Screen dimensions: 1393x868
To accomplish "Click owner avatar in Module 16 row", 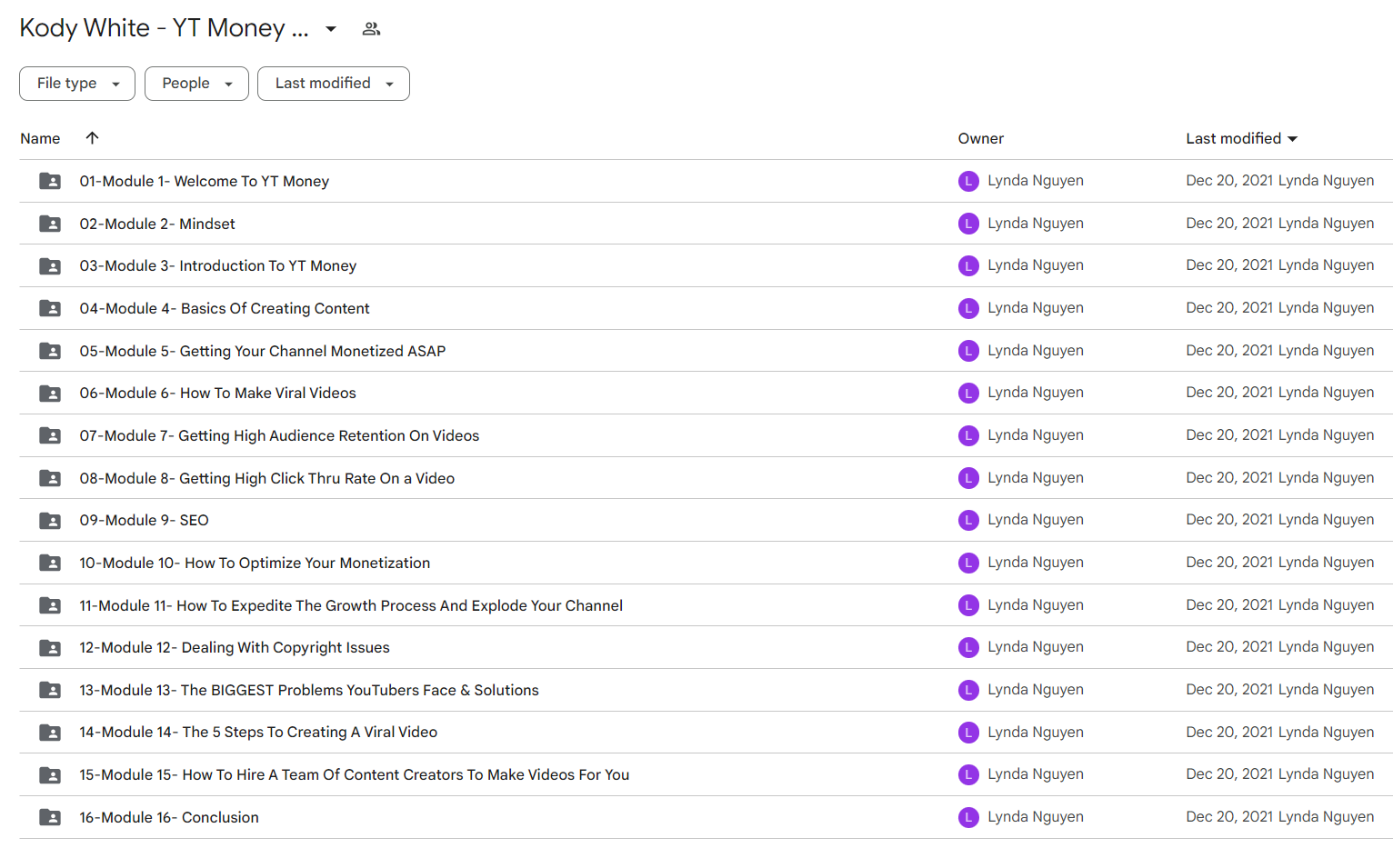I will [x=968, y=817].
